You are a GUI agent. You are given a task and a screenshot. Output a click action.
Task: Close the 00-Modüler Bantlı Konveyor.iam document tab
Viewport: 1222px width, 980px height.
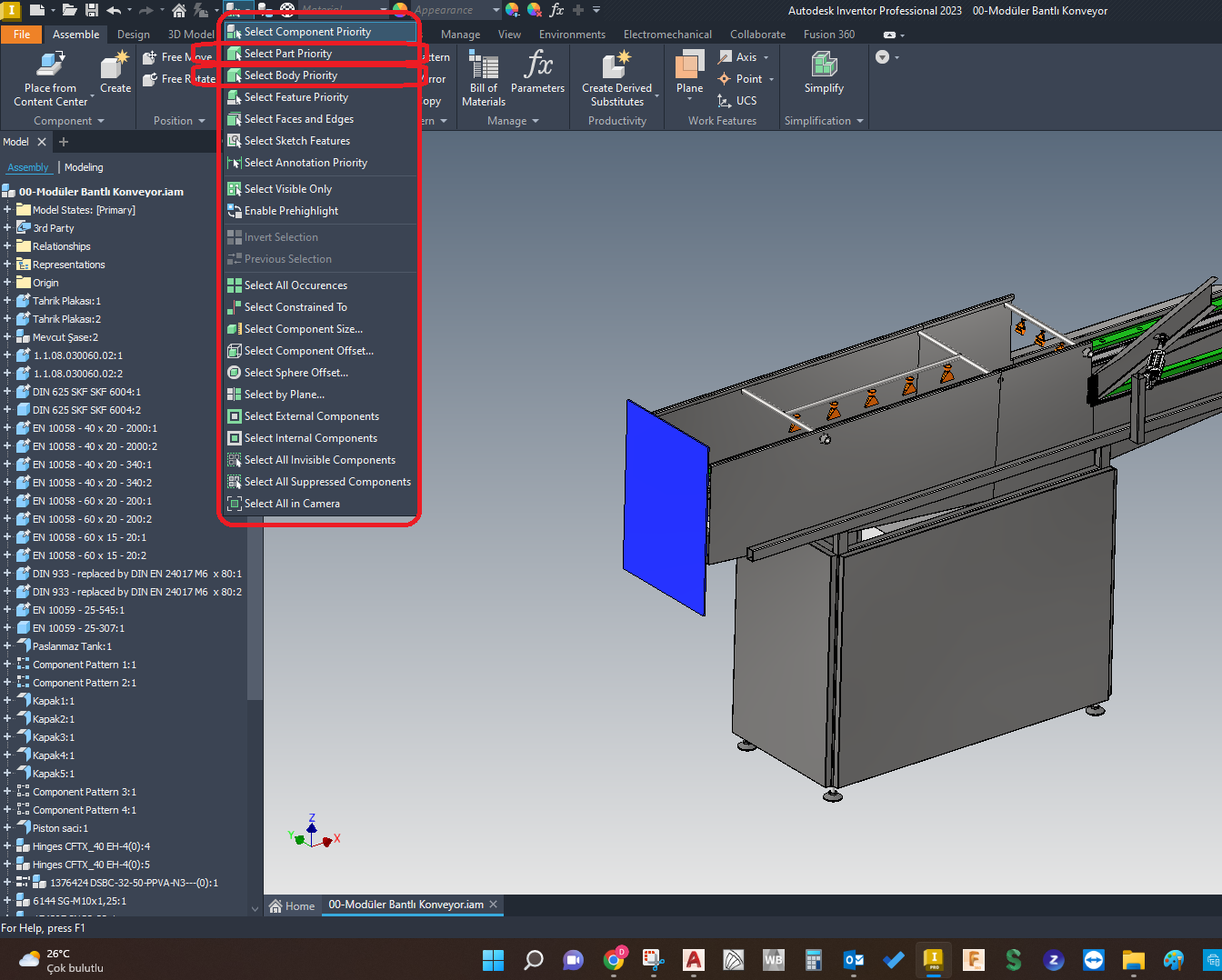(x=494, y=905)
